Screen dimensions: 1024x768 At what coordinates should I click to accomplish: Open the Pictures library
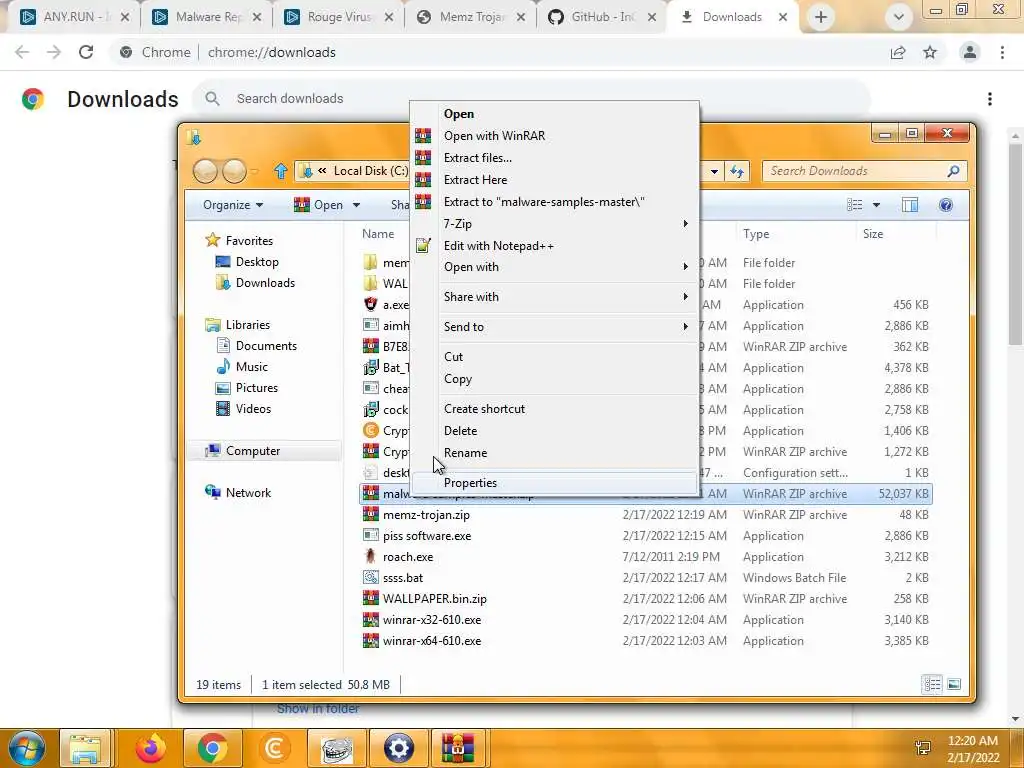(257, 388)
